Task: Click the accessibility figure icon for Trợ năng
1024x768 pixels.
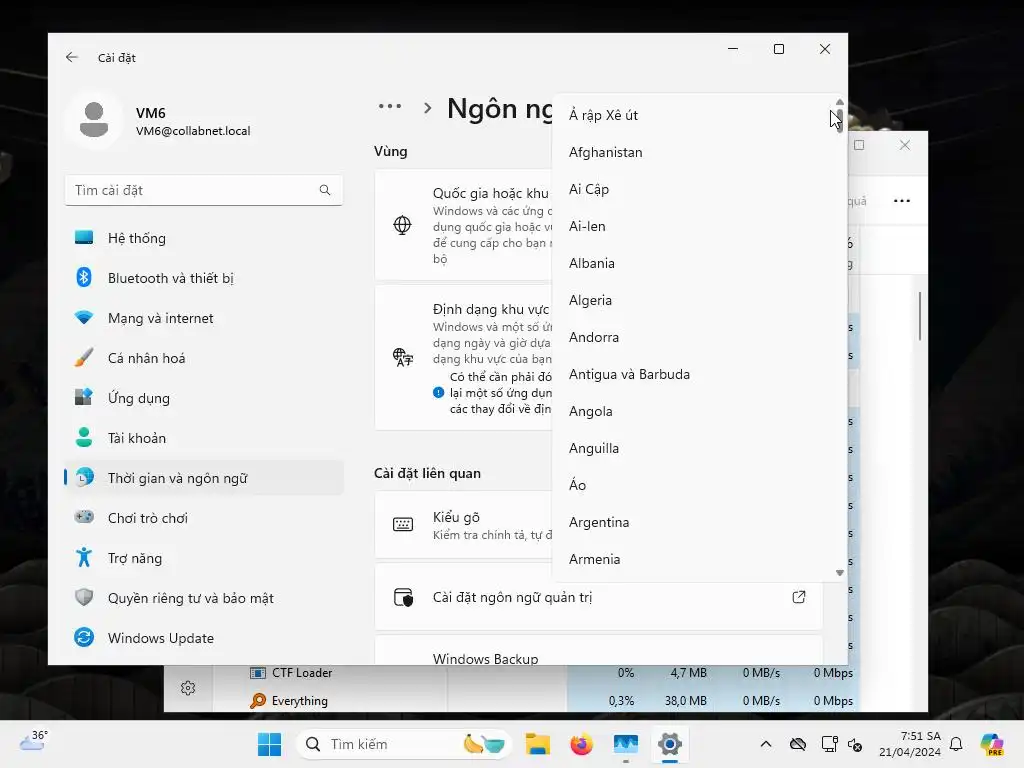Action: pos(84,558)
